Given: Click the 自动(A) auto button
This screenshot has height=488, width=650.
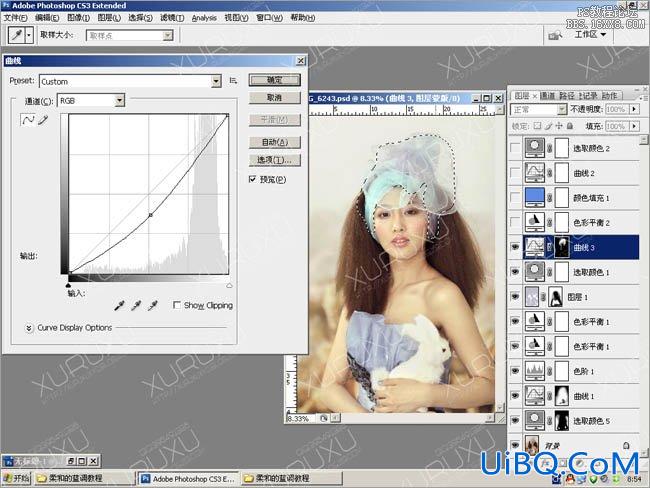Looking at the screenshot, I should (274, 142).
